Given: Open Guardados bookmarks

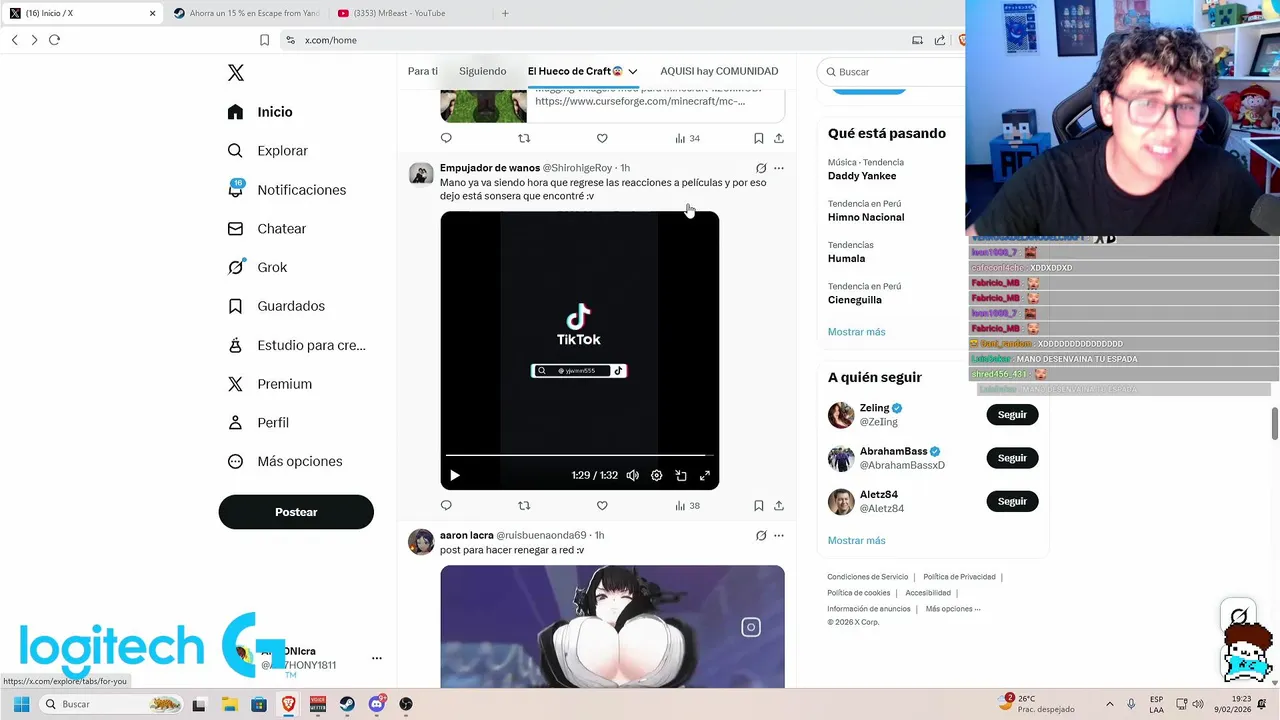Looking at the screenshot, I should (x=276, y=306).
